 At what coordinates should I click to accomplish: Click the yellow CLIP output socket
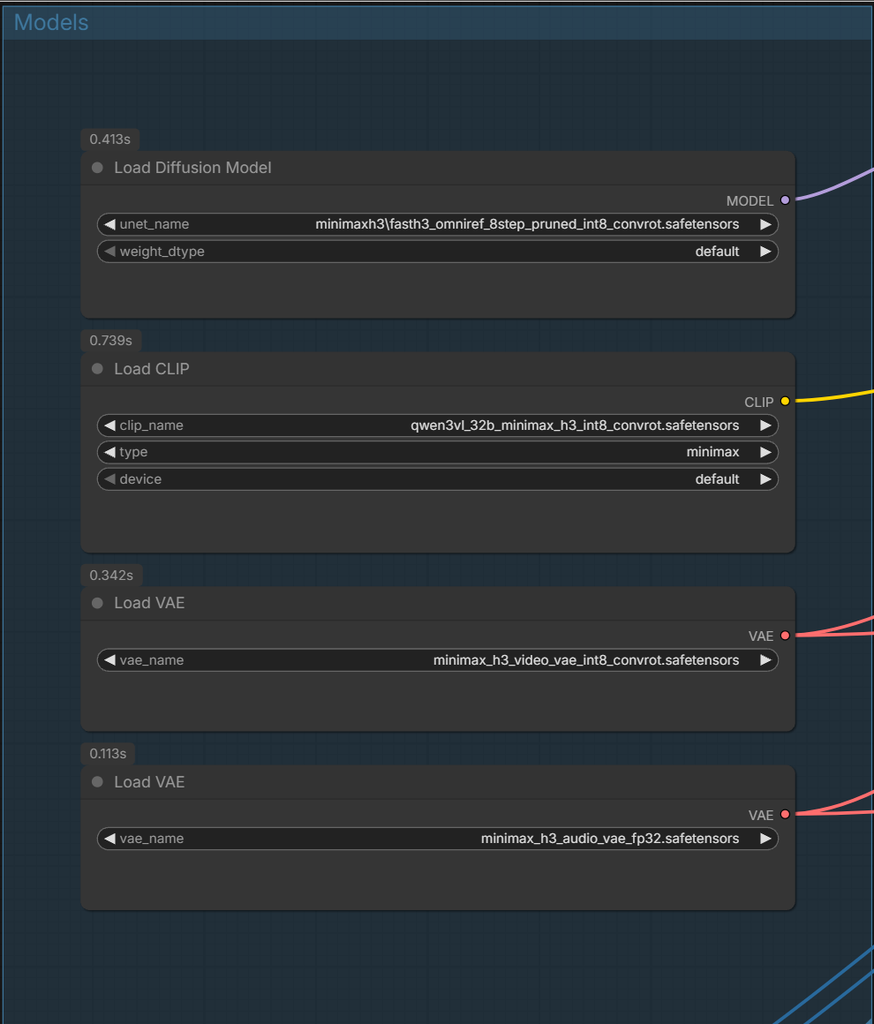[785, 401]
